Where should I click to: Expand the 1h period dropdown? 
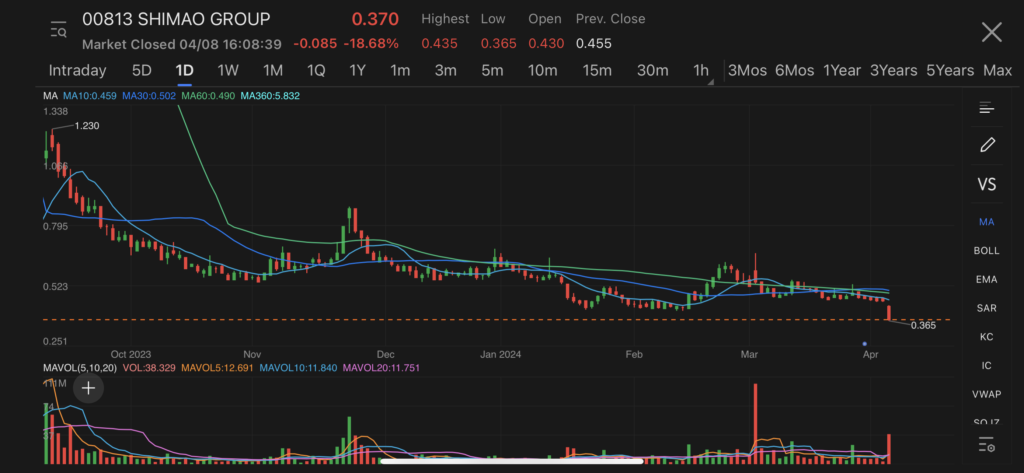click(x=702, y=71)
